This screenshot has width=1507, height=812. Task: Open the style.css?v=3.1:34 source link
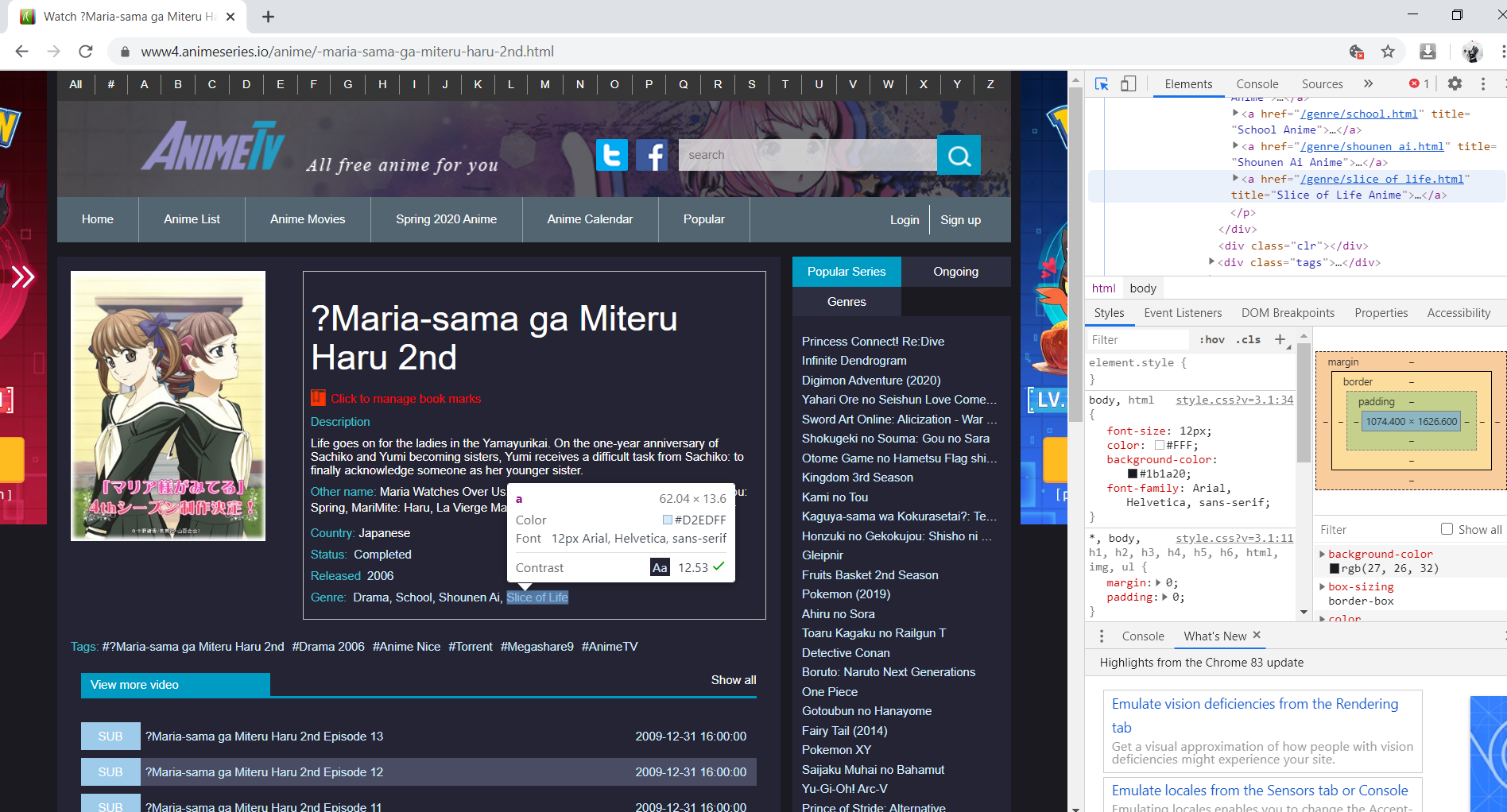[x=1234, y=400]
